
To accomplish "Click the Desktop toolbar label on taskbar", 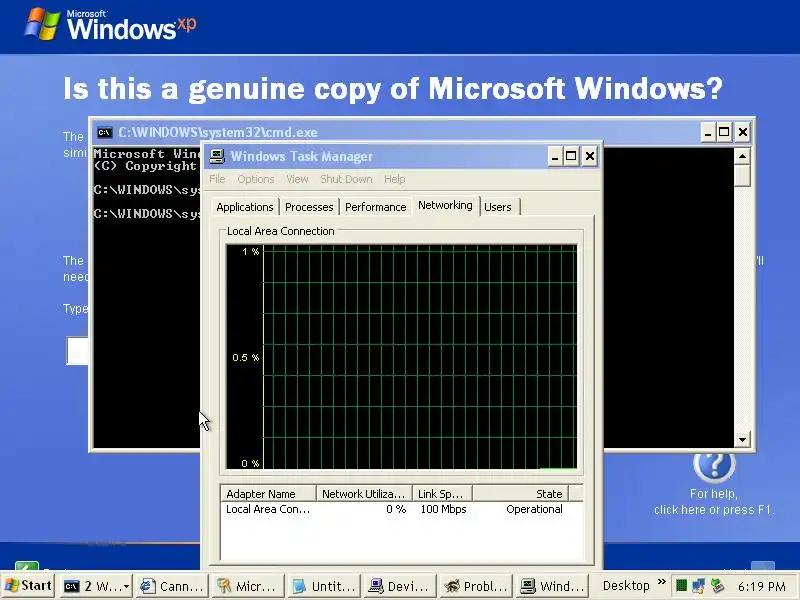I will tap(626, 586).
